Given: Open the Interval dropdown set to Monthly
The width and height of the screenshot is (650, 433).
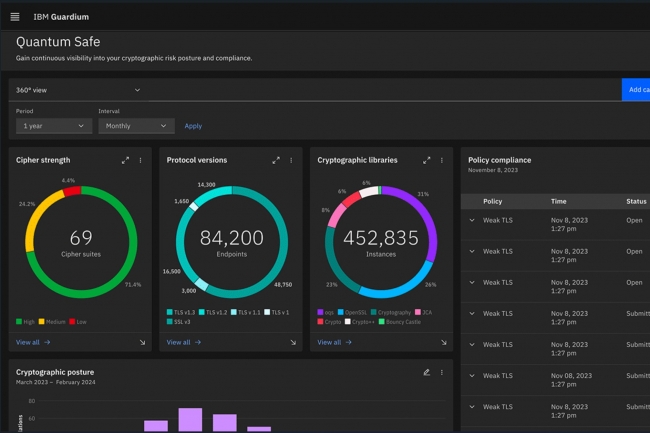Looking at the screenshot, I should pyautogui.click(x=136, y=126).
